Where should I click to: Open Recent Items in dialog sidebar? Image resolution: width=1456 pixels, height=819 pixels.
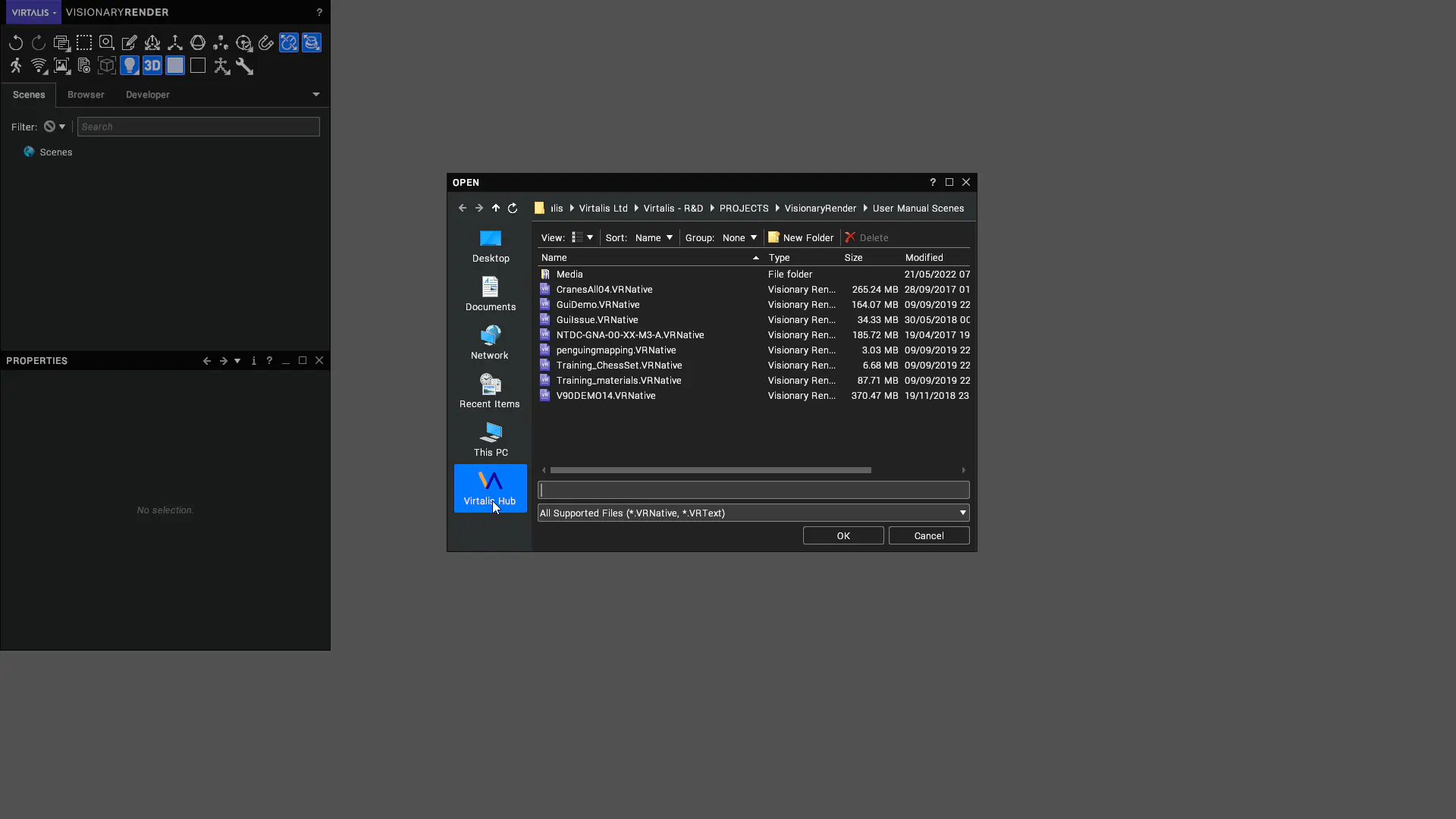tap(491, 391)
